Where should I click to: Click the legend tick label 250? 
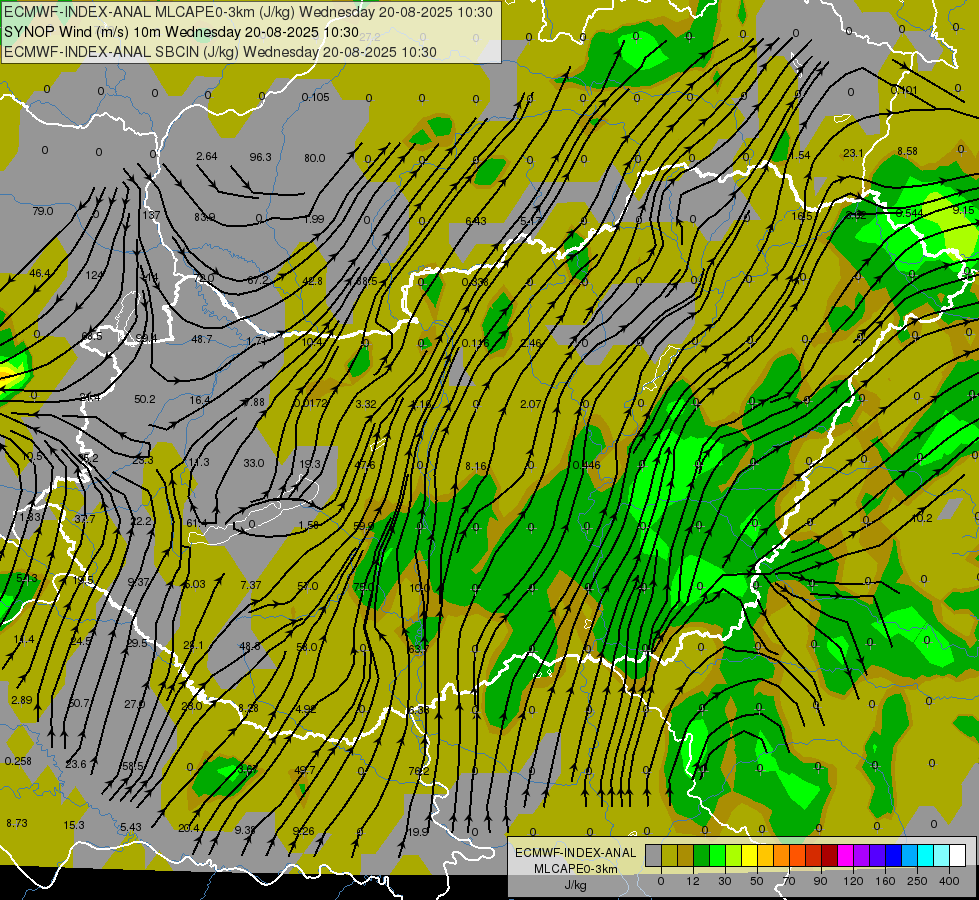917,881
